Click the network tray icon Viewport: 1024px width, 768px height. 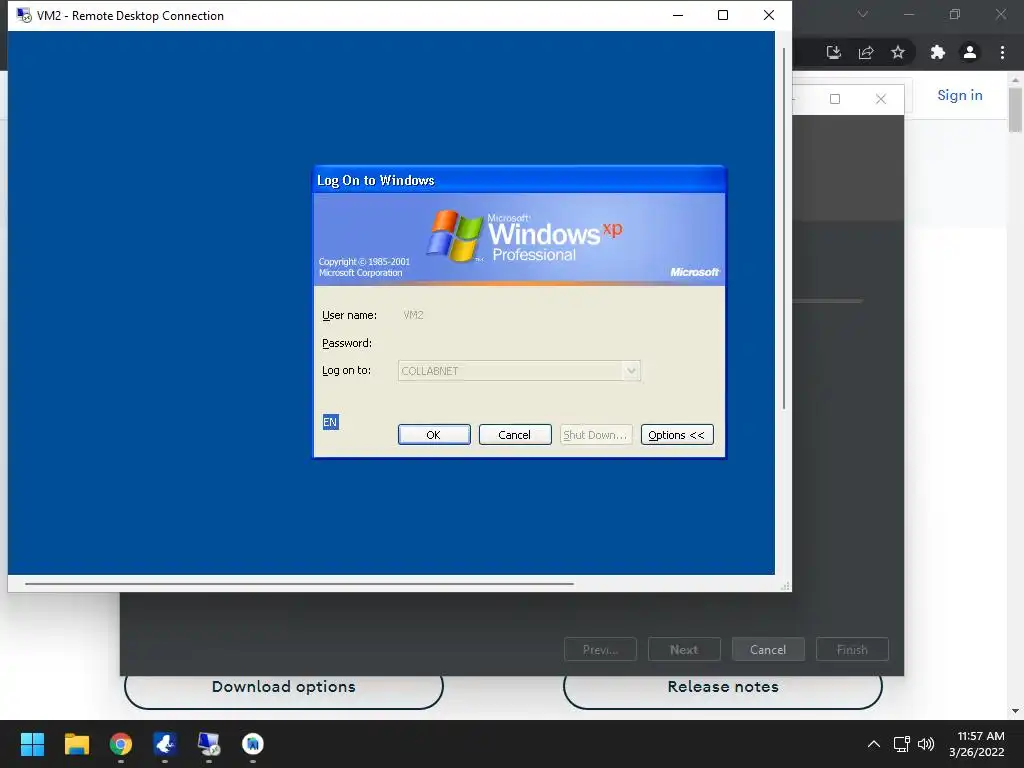[902, 744]
